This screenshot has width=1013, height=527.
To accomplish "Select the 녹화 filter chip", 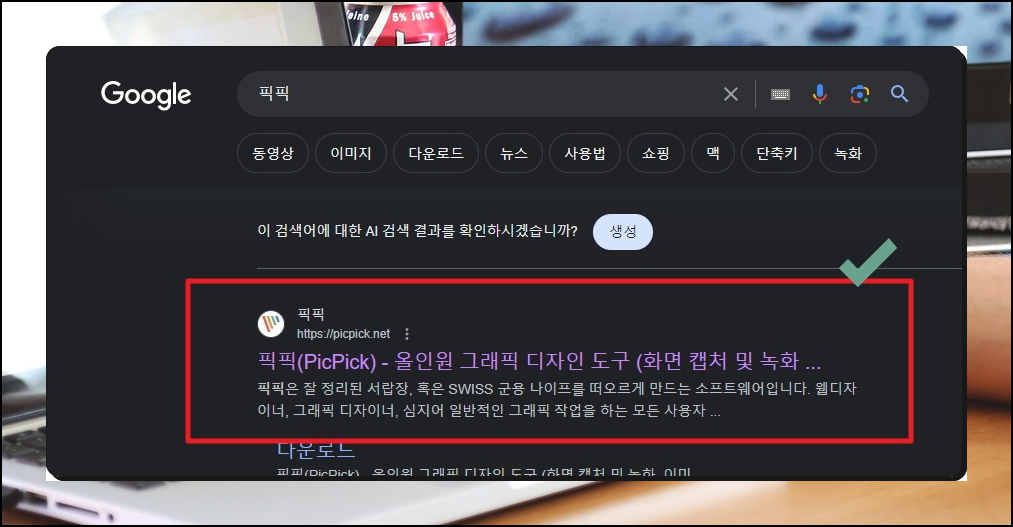I will point(848,154).
